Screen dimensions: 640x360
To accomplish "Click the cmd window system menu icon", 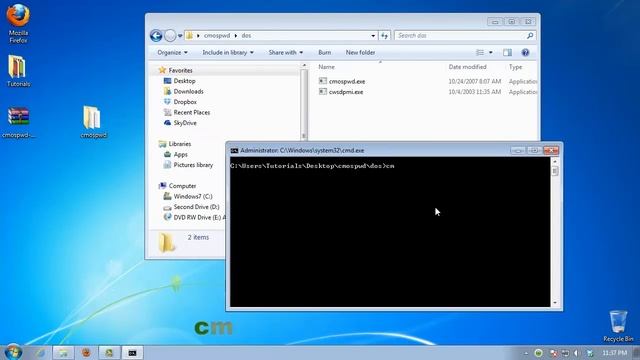I will 234,151.
